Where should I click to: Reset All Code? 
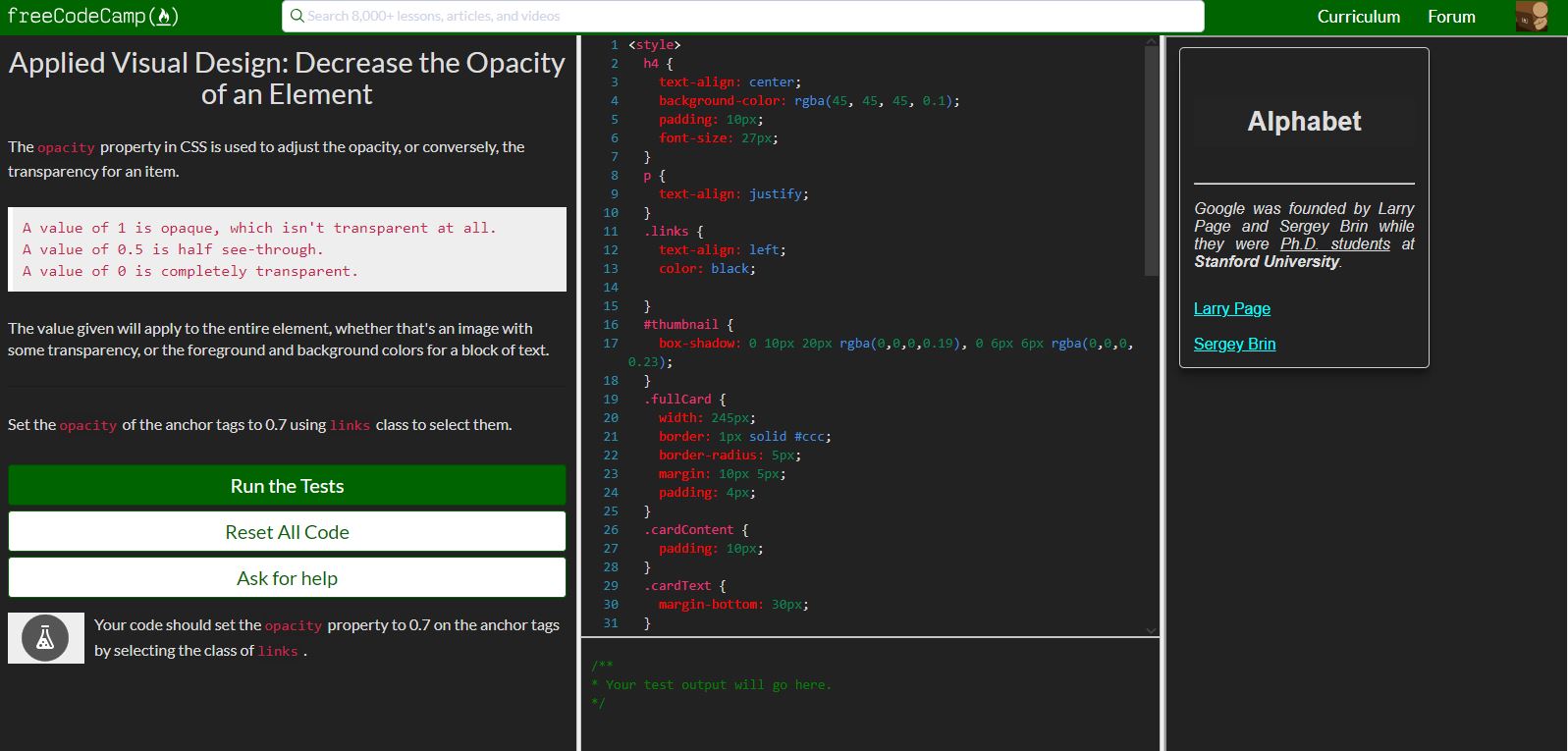point(287,532)
